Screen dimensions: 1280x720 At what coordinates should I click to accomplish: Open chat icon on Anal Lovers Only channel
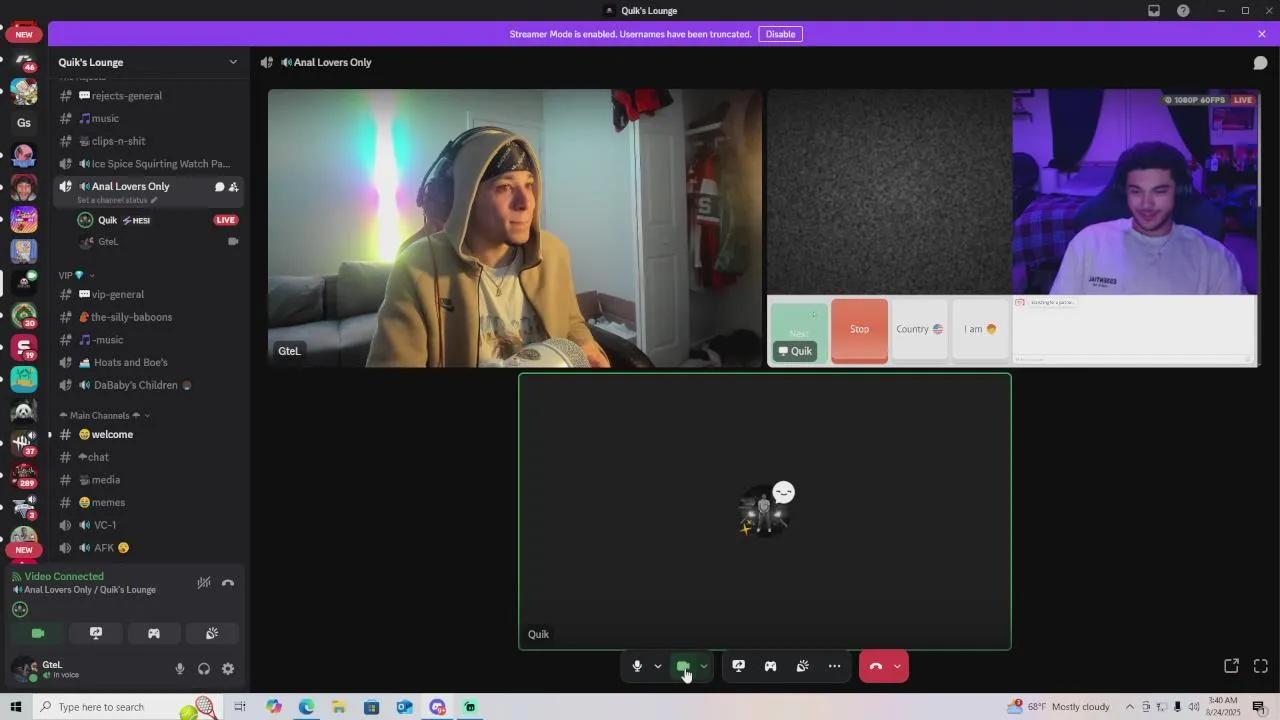pos(219,187)
